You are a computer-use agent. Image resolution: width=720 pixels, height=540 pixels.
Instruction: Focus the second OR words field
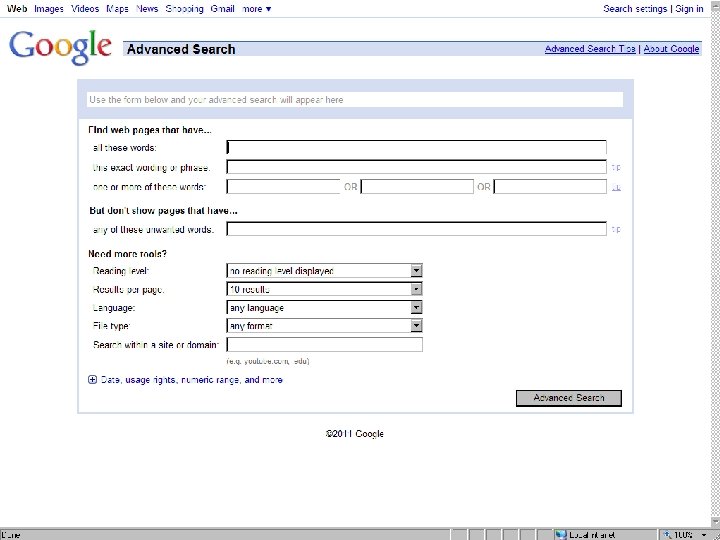(417, 186)
